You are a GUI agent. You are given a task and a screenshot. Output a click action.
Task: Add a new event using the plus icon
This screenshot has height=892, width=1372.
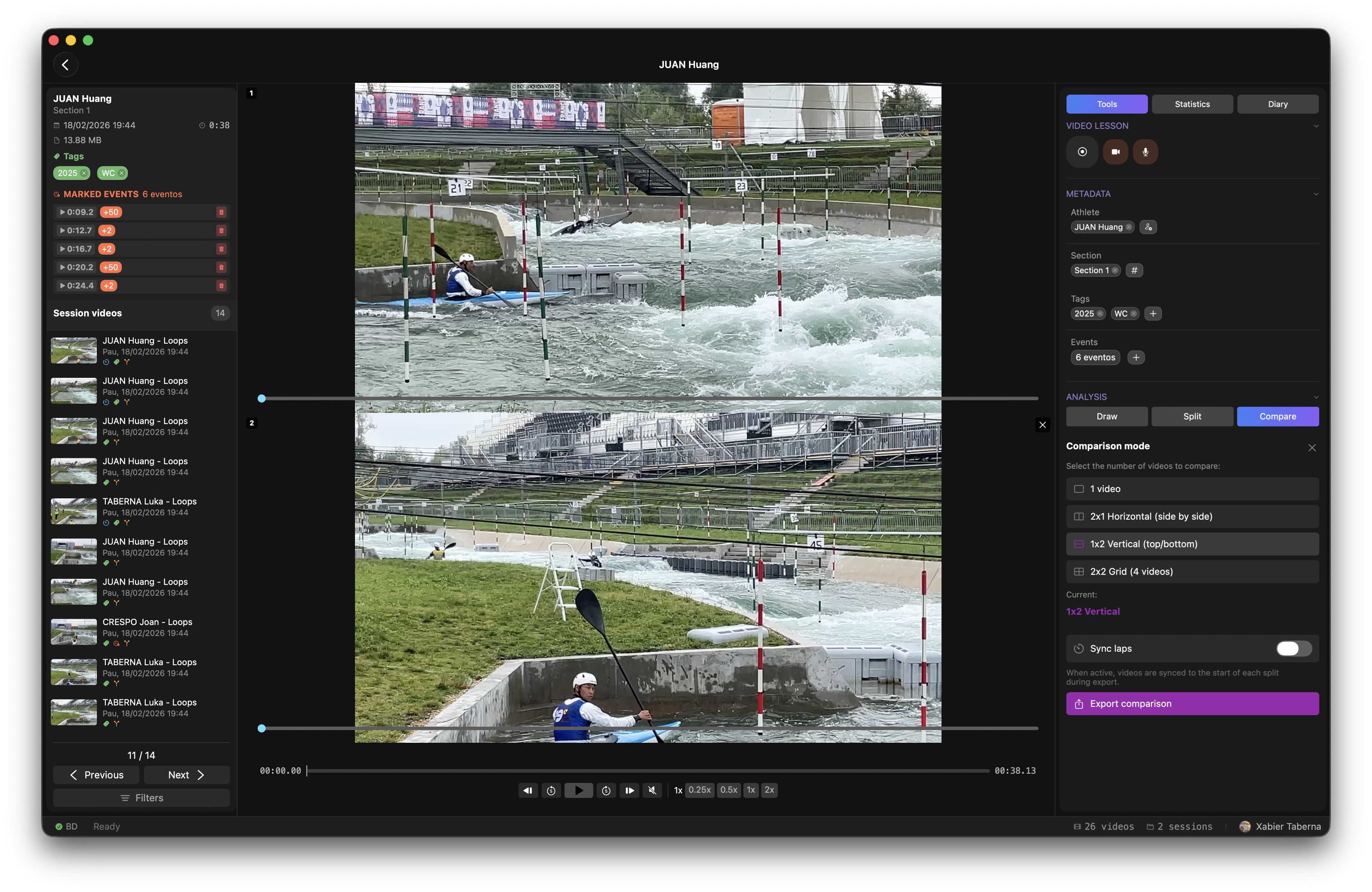pyautogui.click(x=1136, y=357)
